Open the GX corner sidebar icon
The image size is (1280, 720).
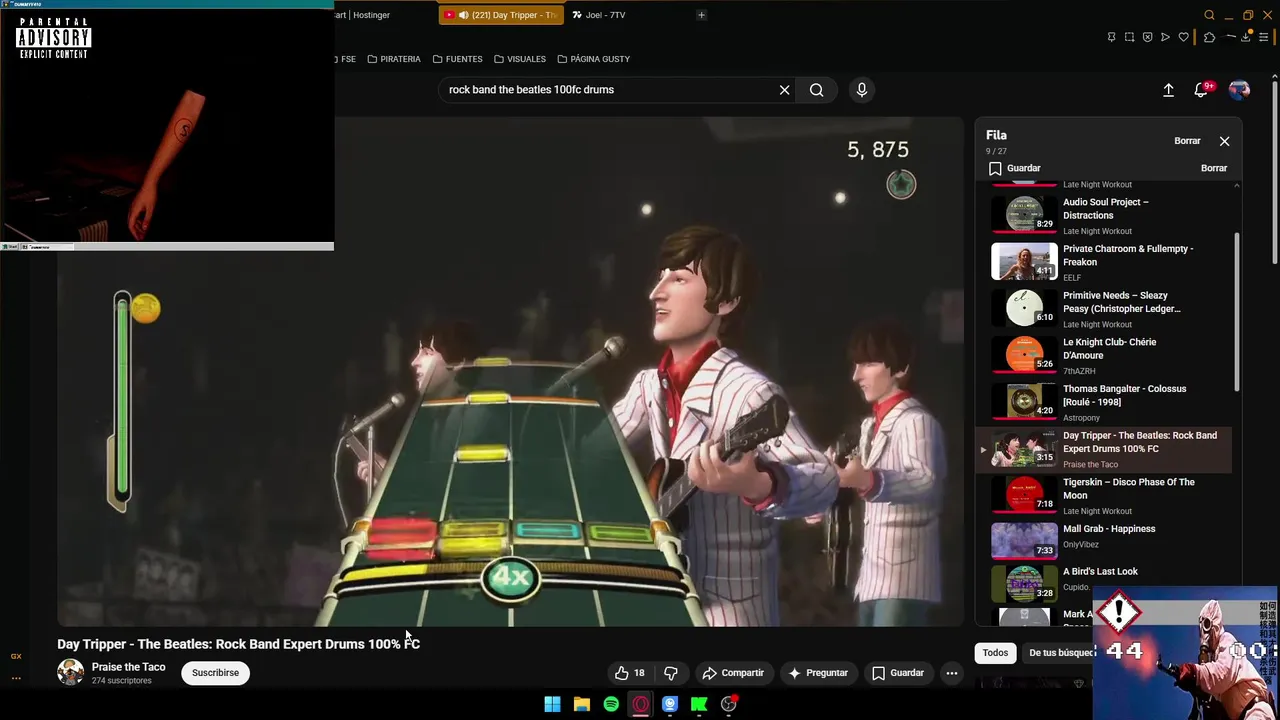point(16,656)
